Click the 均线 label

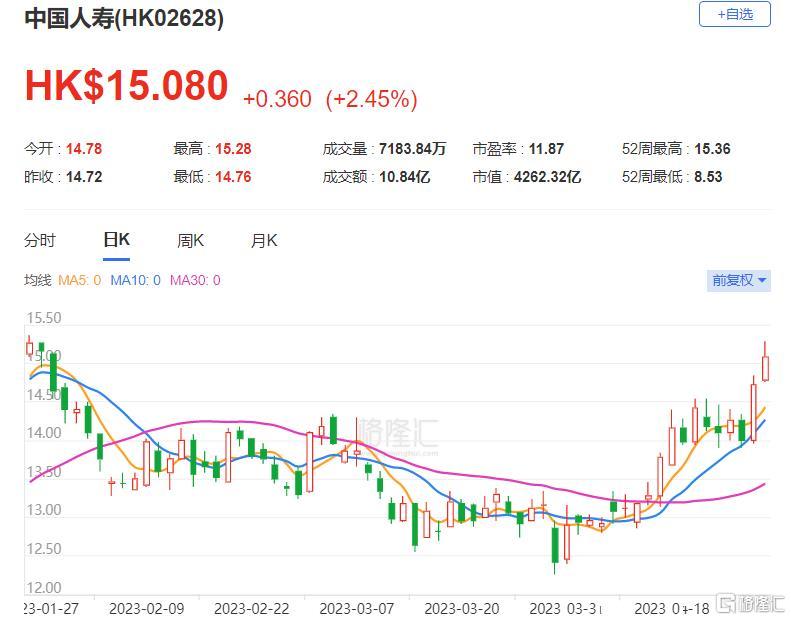[x=38, y=280]
